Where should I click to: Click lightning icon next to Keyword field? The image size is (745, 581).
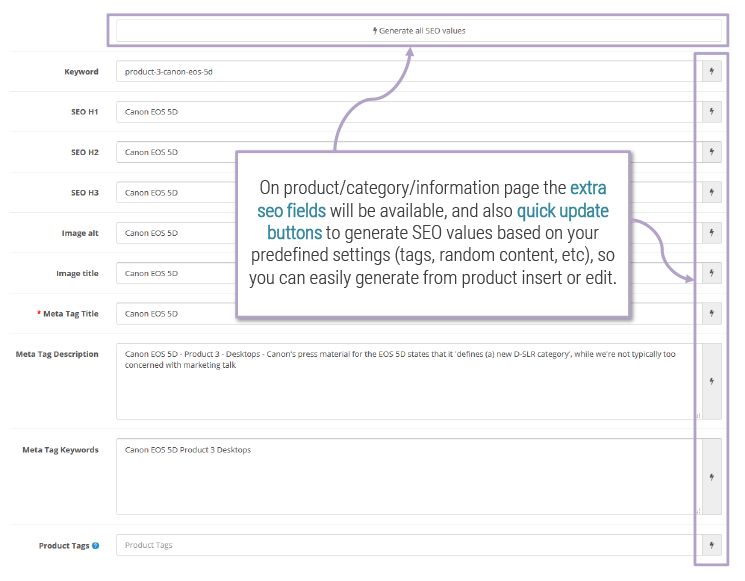[x=711, y=72]
